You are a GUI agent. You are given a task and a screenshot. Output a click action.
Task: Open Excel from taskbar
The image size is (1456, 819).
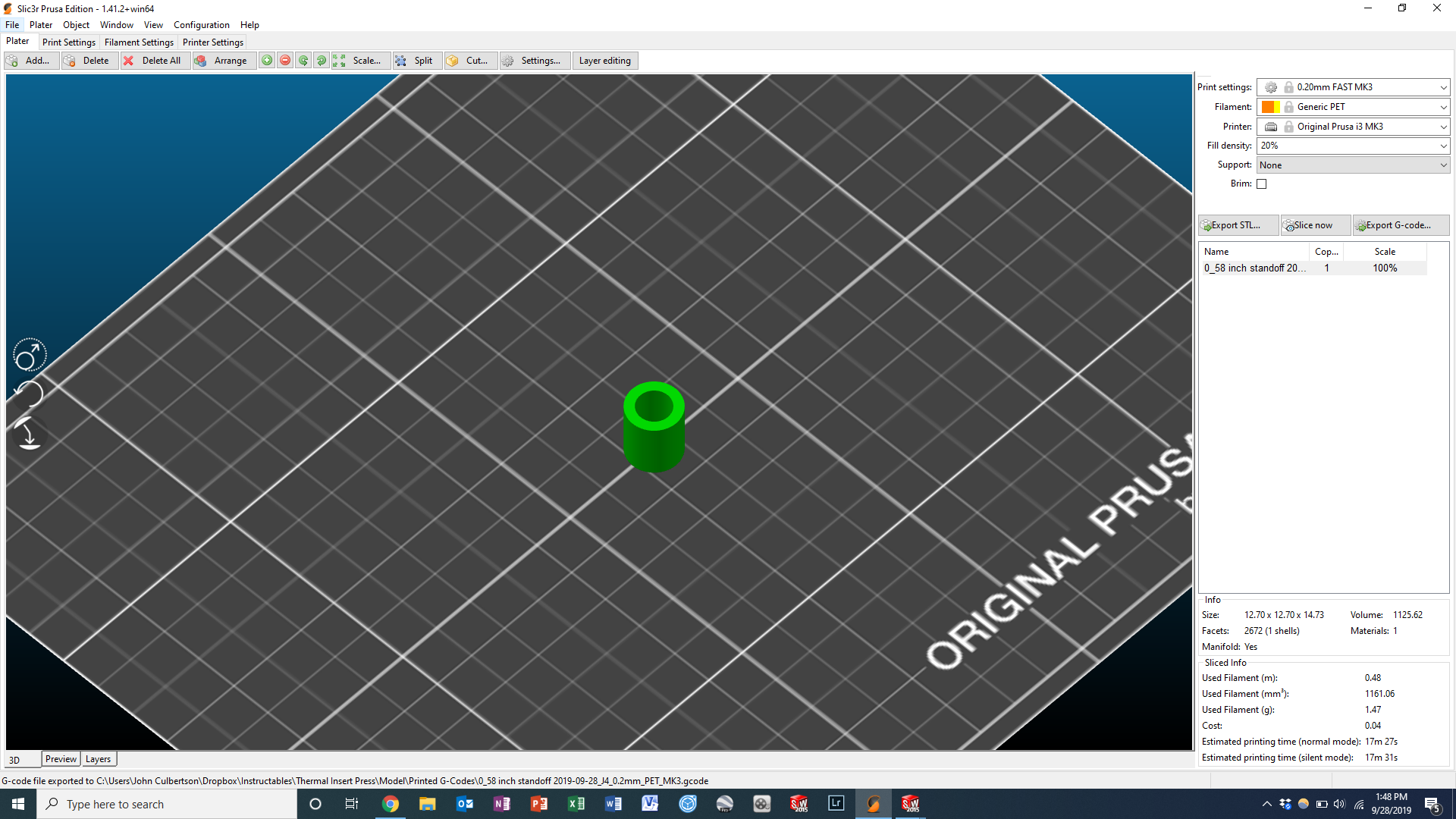[x=576, y=804]
